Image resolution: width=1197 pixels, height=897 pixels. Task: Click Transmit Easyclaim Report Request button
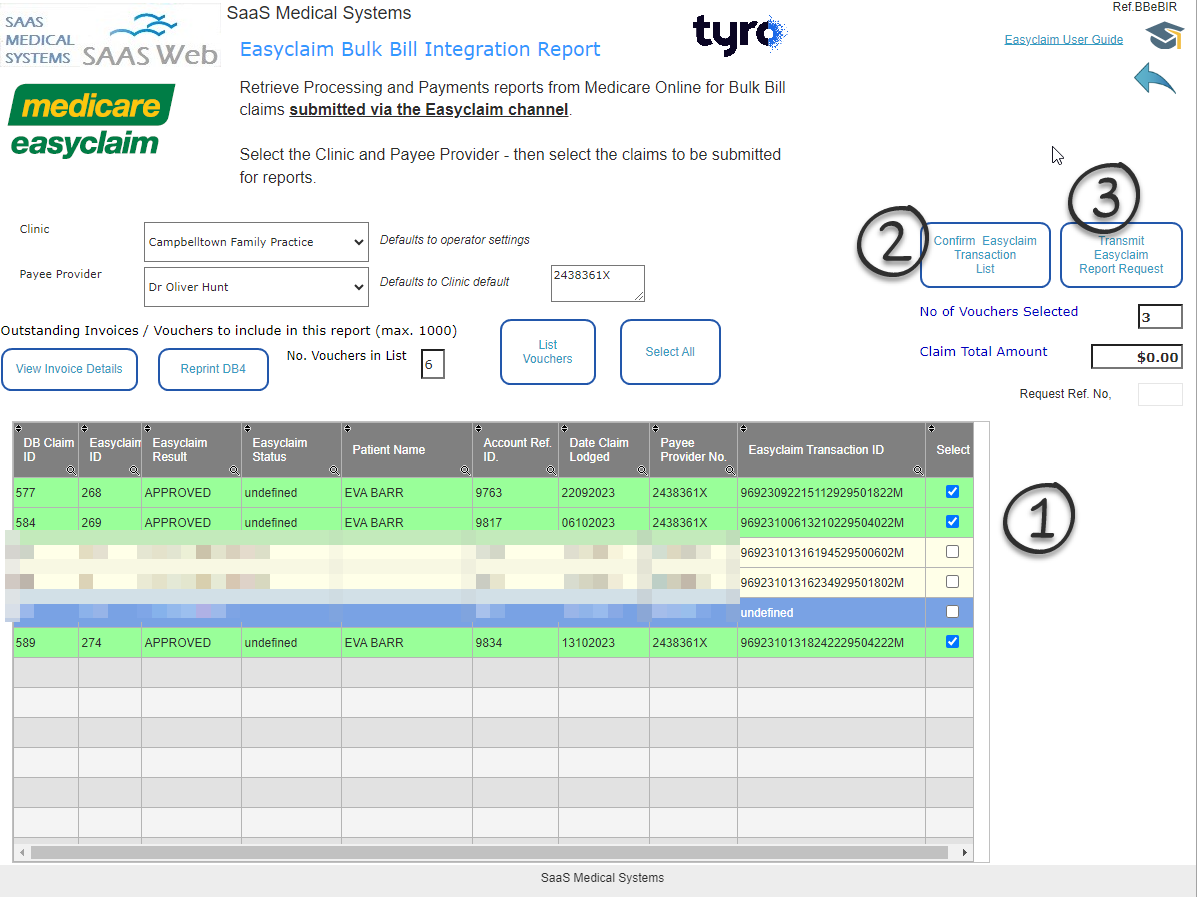click(x=1121, y=255)
